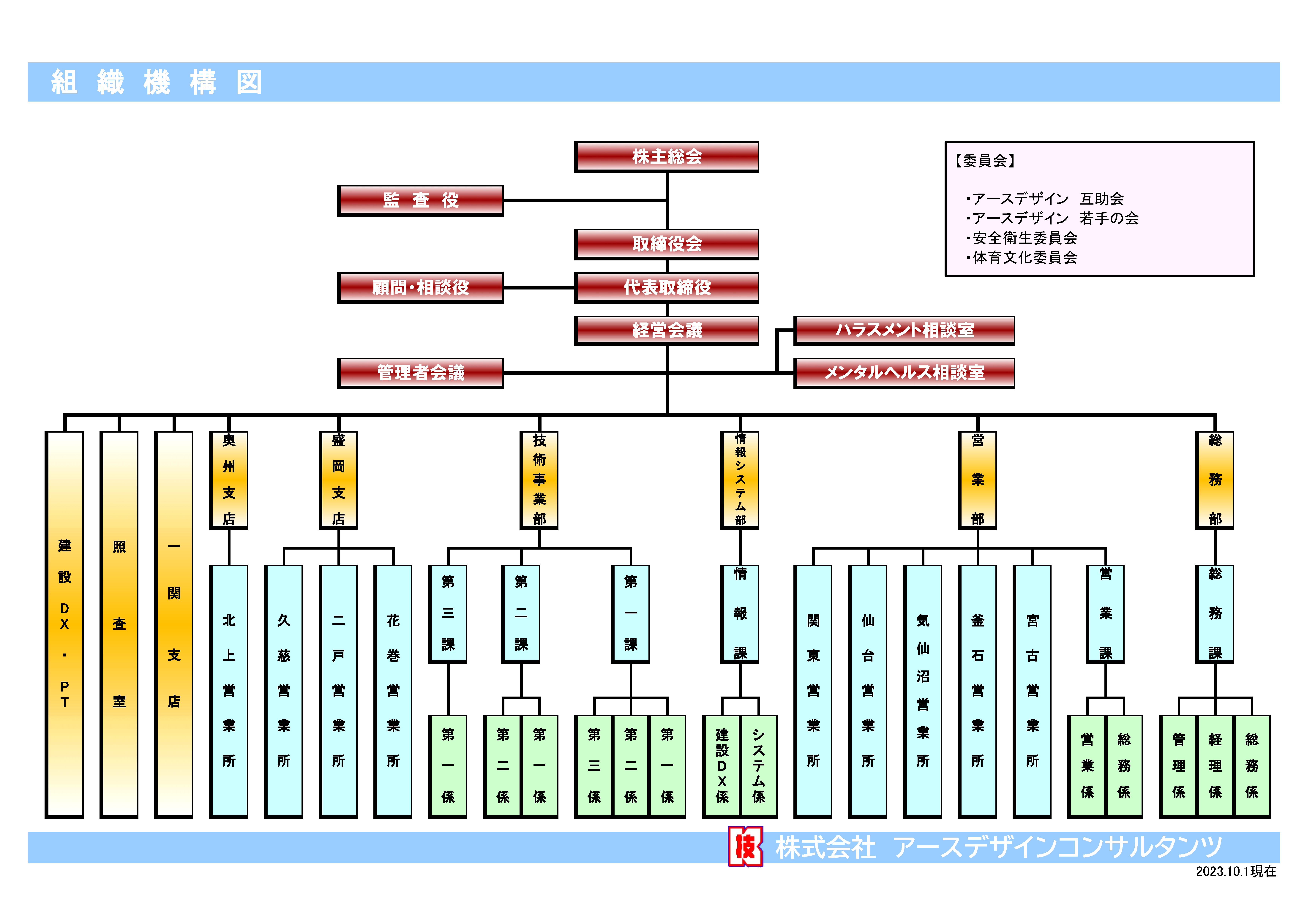The image size is (1307, 924).
Task: Click the 情報課 box
Action: point(740,614)
